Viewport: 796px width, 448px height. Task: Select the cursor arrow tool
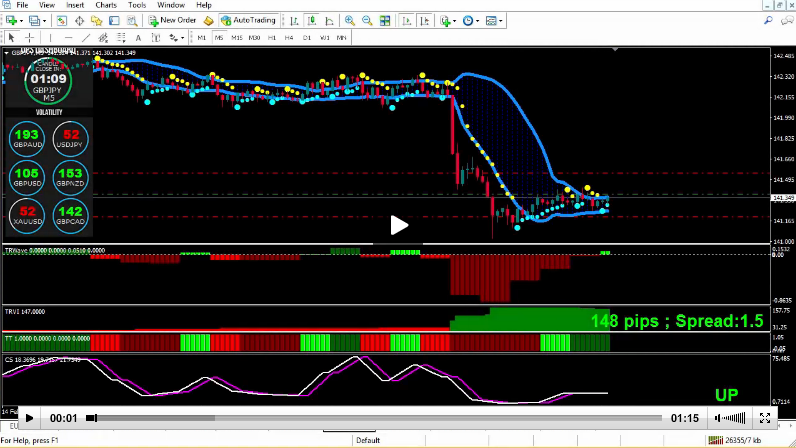pos(12,38)
